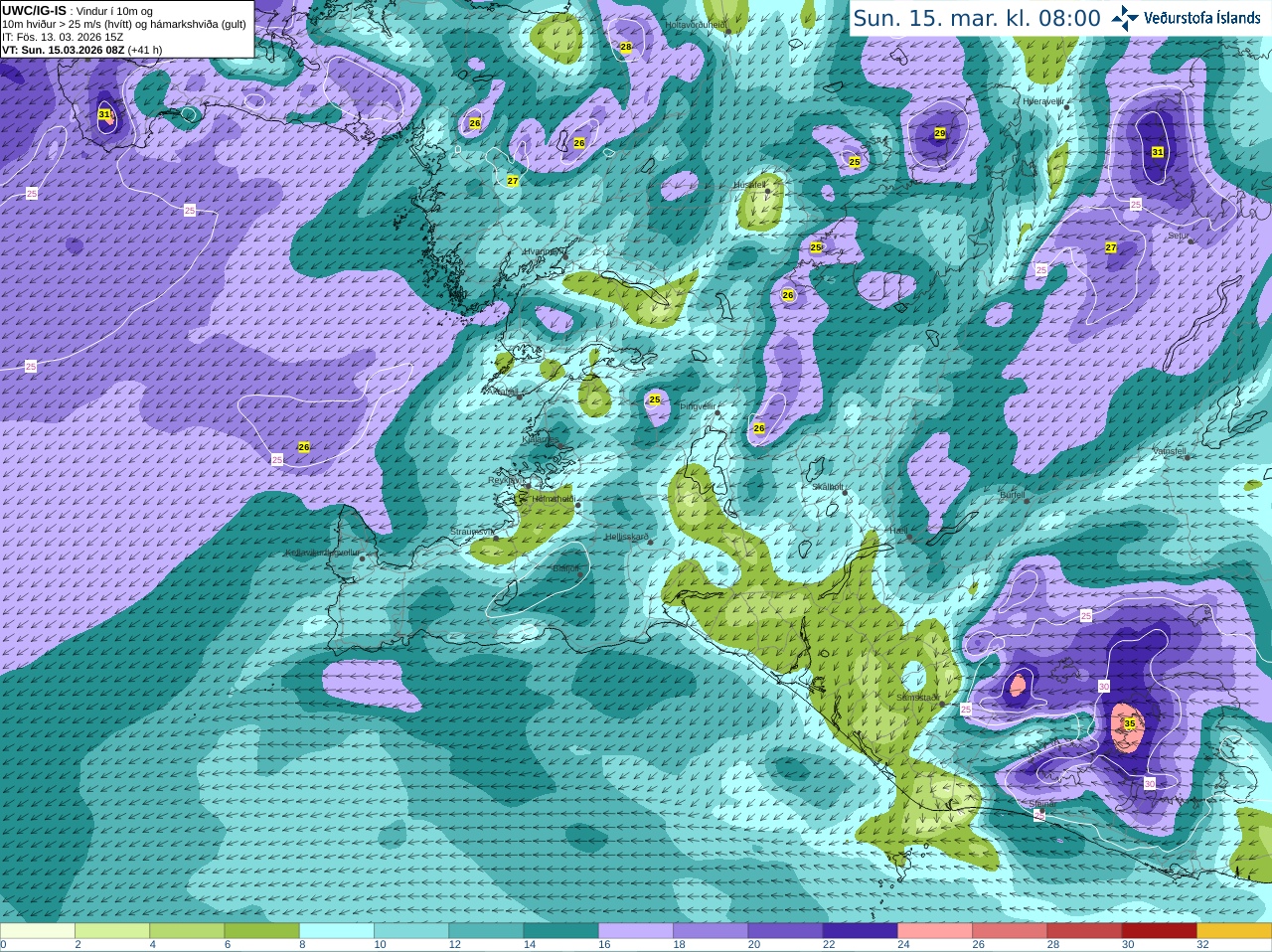Click the Vatnsfell station label

tap(1169, 451)
